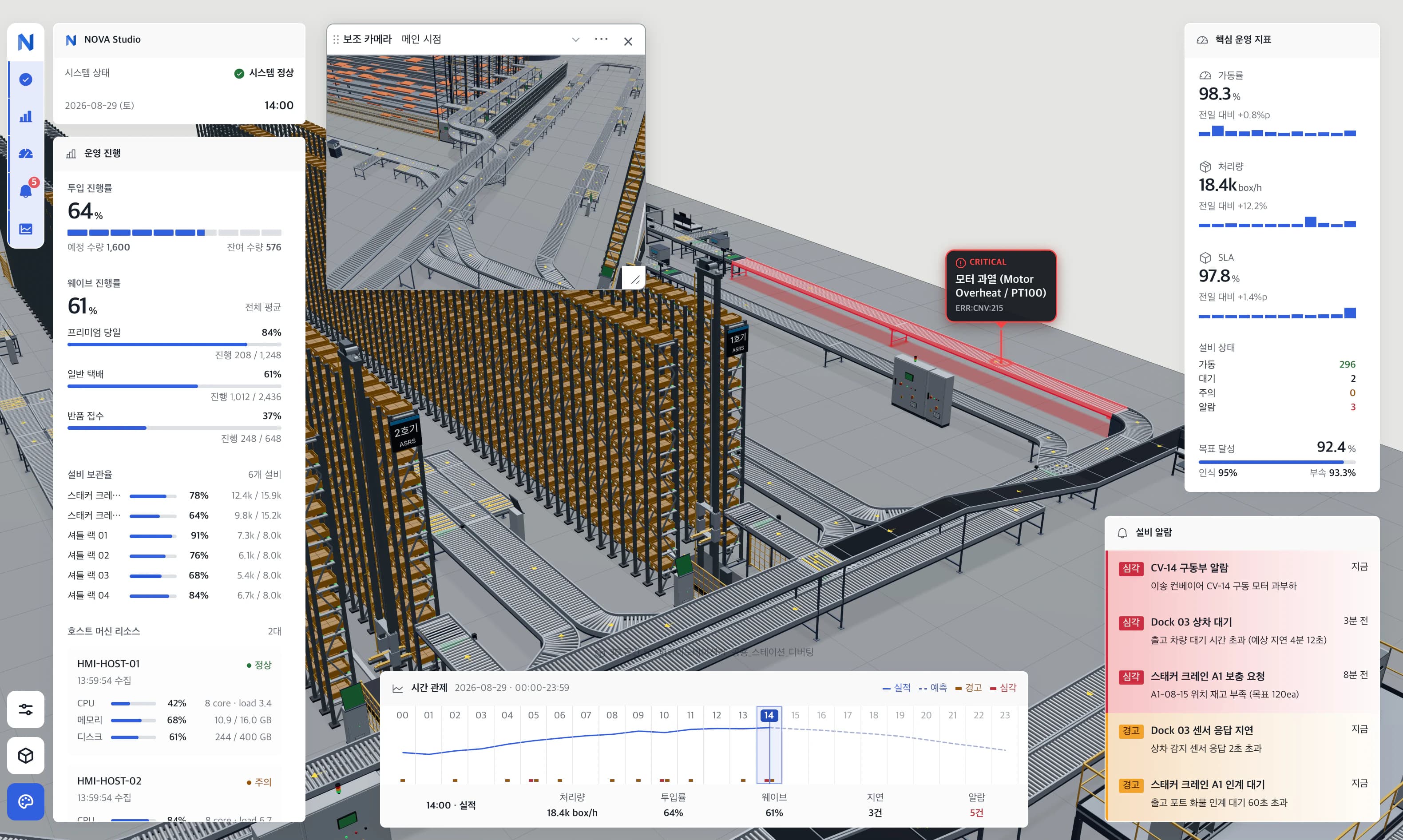This screenshot has height=840, width=1403.
Task: Toggle the 예측 legend series
Action: tap(933, 688)
